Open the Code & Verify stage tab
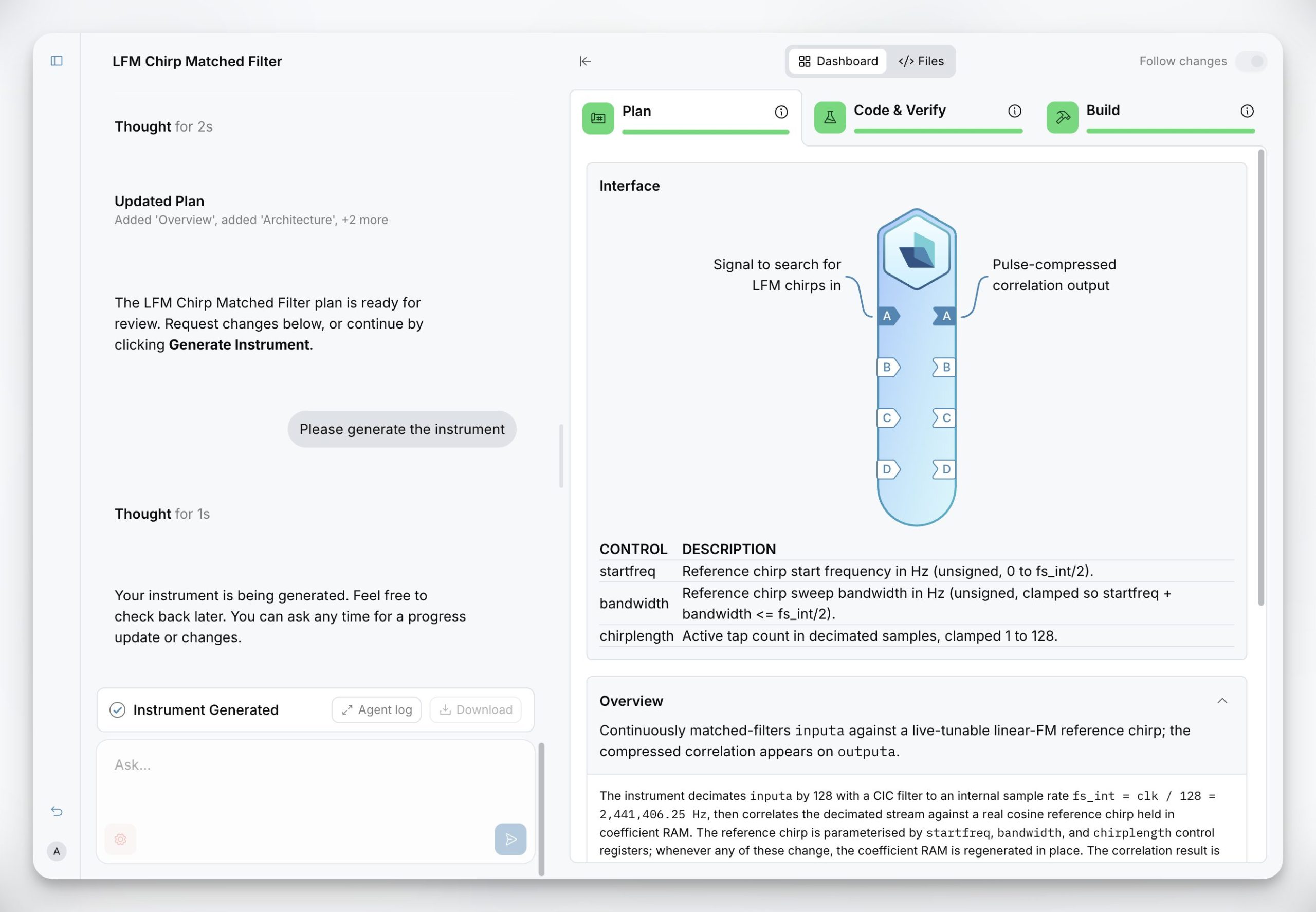This screenshot has height=912, width=1316. click(918, 117)
